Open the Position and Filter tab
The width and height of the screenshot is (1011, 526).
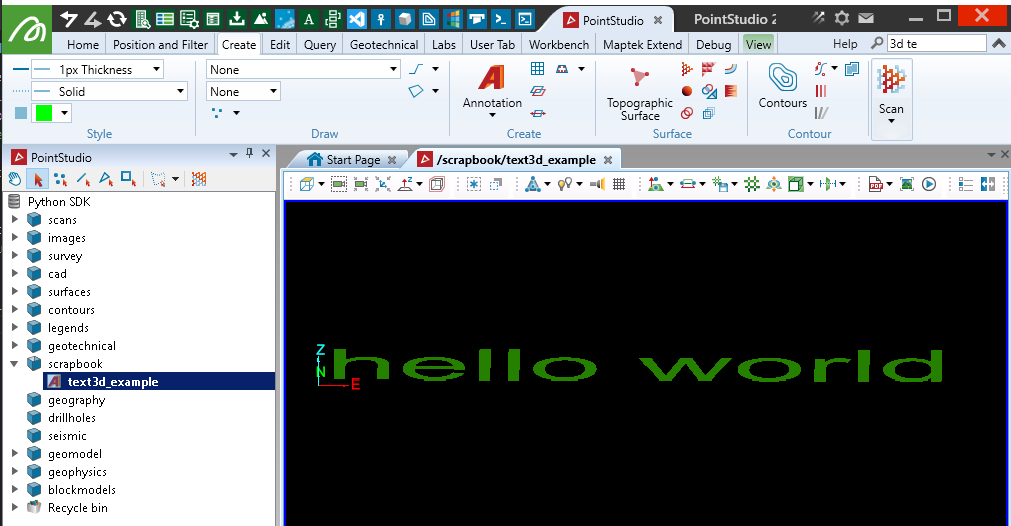[161, 44]
